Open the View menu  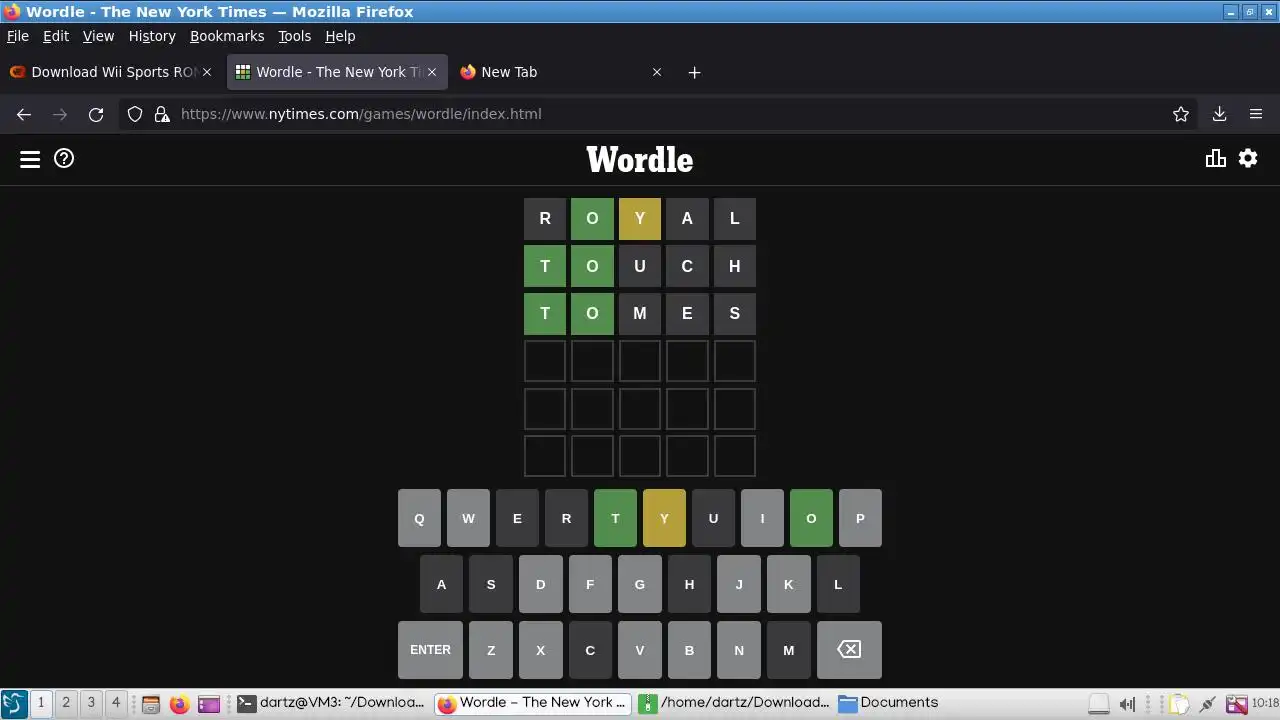click(x=98, y=36)
